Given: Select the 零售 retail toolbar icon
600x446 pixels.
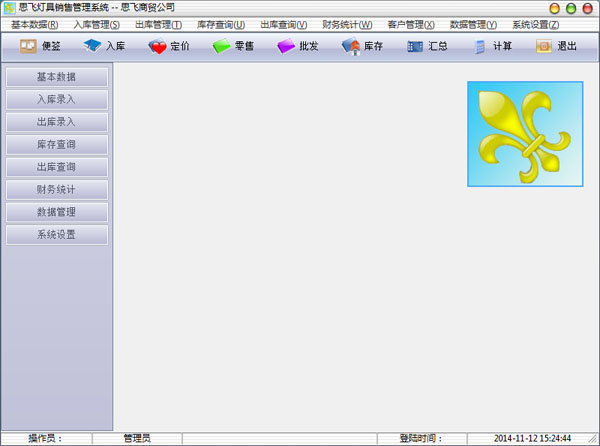Looking at the screenshot, I should [x=222, y=46].
